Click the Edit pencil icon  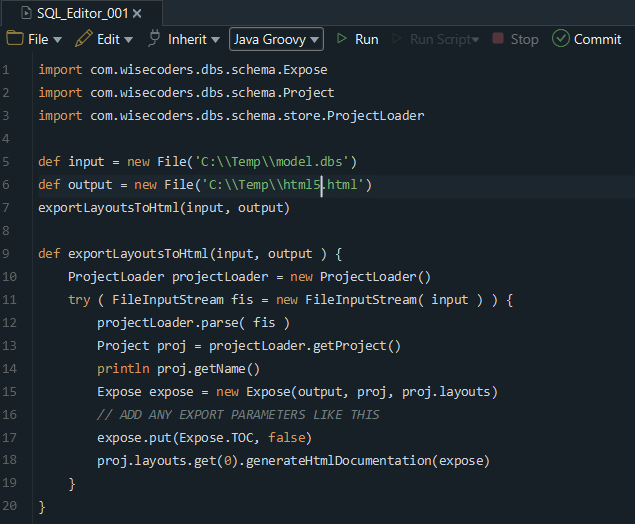83,38
